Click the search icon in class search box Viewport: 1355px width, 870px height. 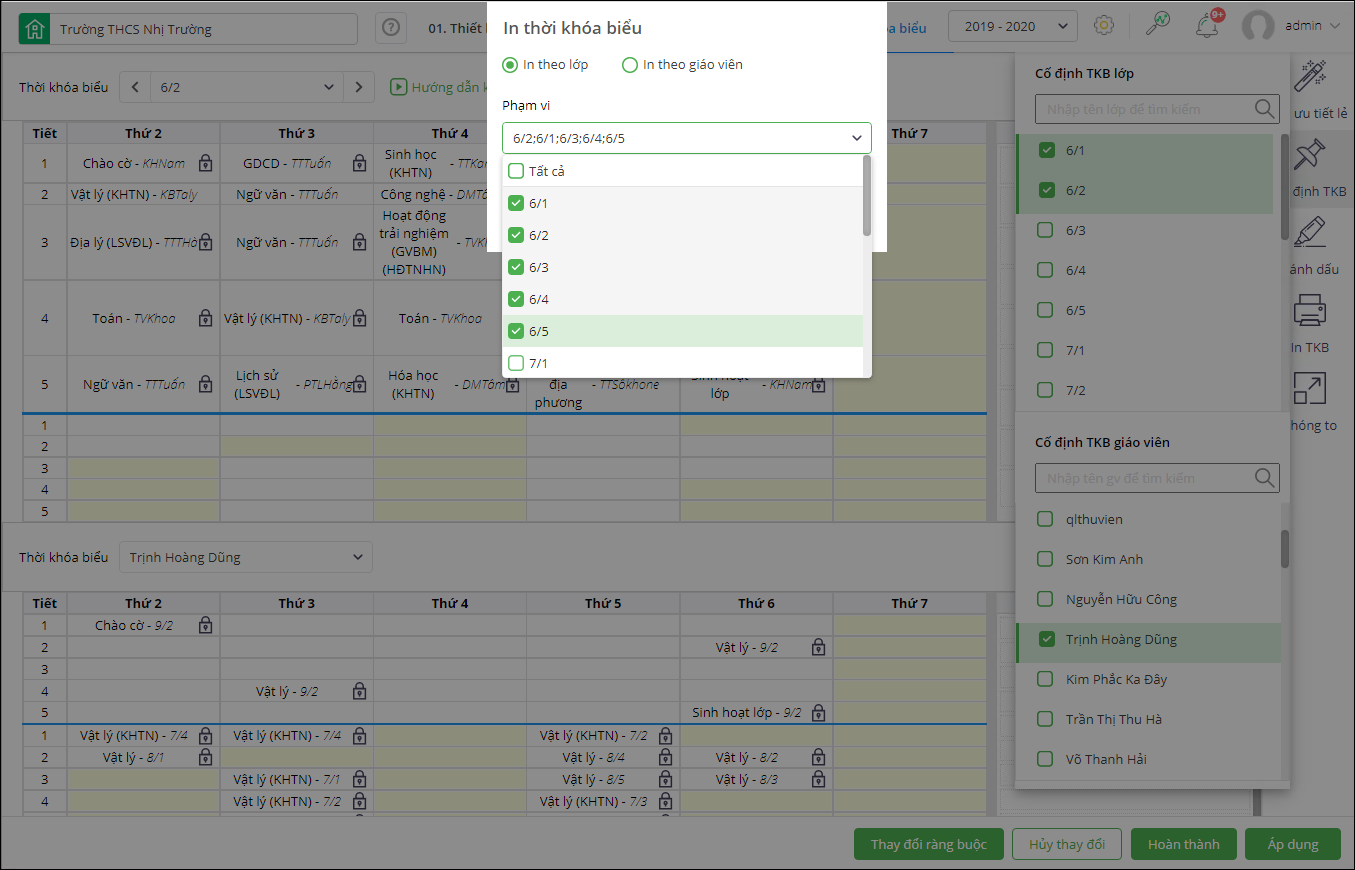coord(1265,109)
